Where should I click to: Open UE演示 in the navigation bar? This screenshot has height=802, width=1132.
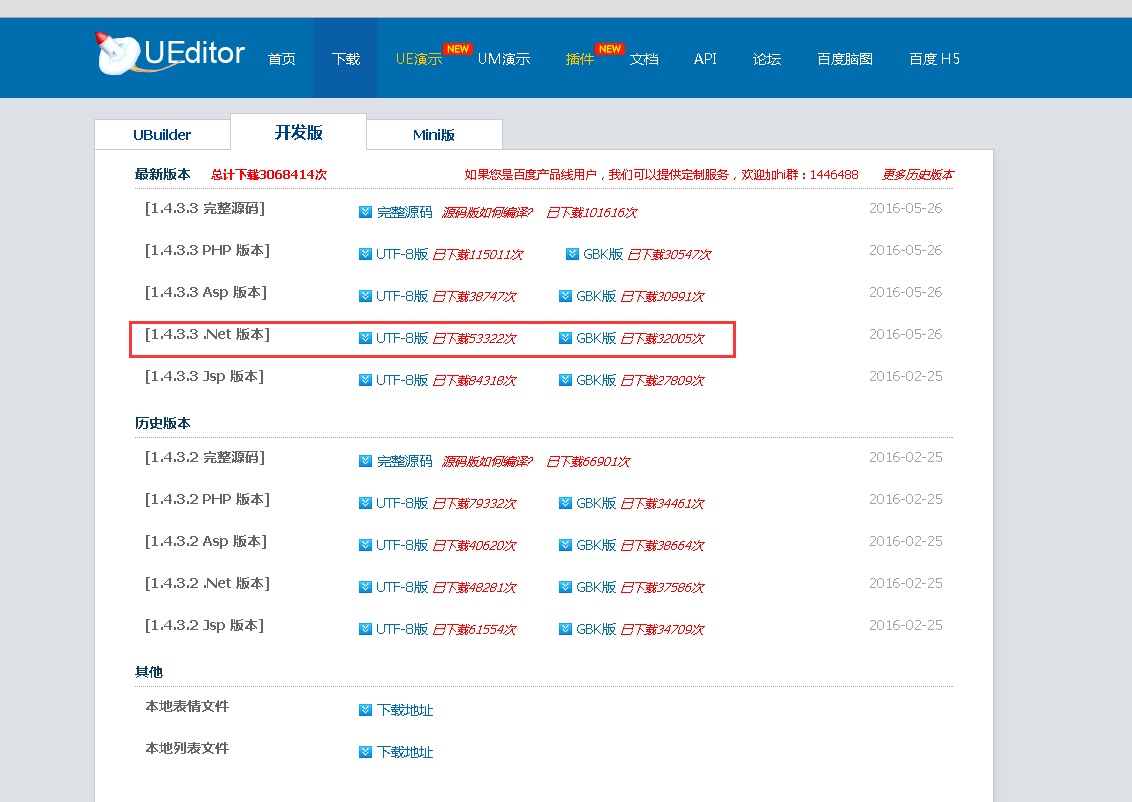[x=419, y=59]
